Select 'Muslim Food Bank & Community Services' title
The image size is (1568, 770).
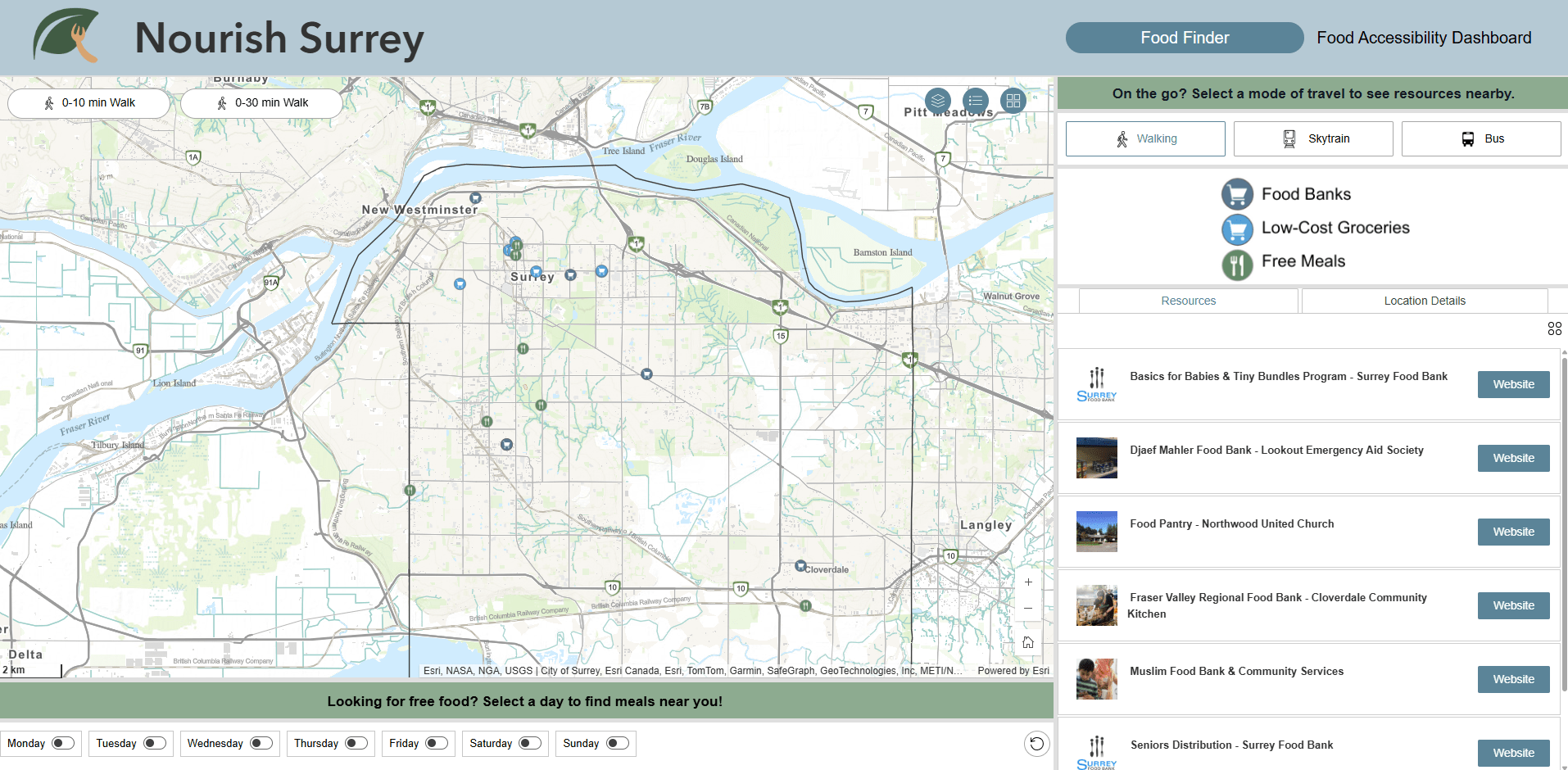point(1237,672)
